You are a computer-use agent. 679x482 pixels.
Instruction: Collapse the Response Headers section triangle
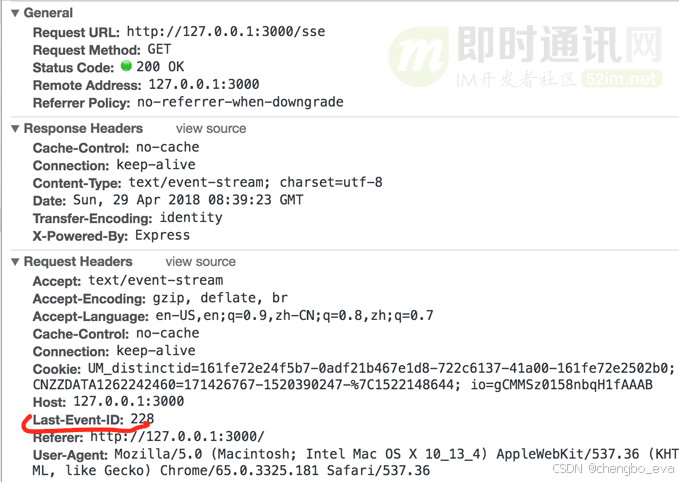click(16, 129)
